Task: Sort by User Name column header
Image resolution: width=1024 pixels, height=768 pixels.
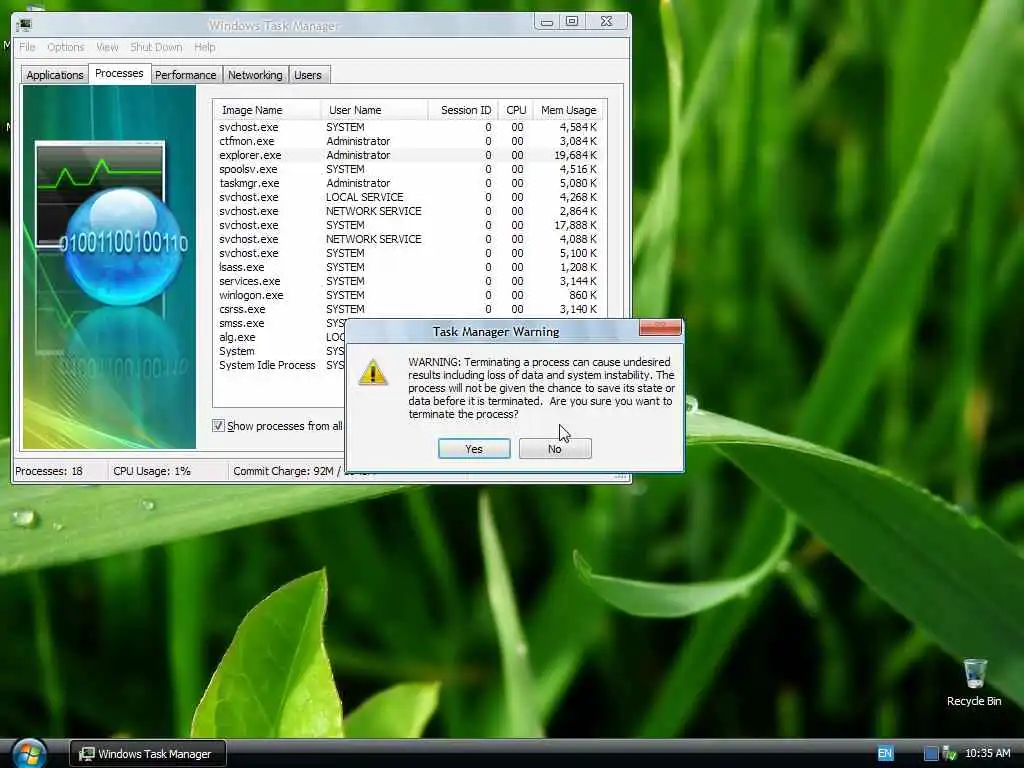Action: tap(374, 110)
